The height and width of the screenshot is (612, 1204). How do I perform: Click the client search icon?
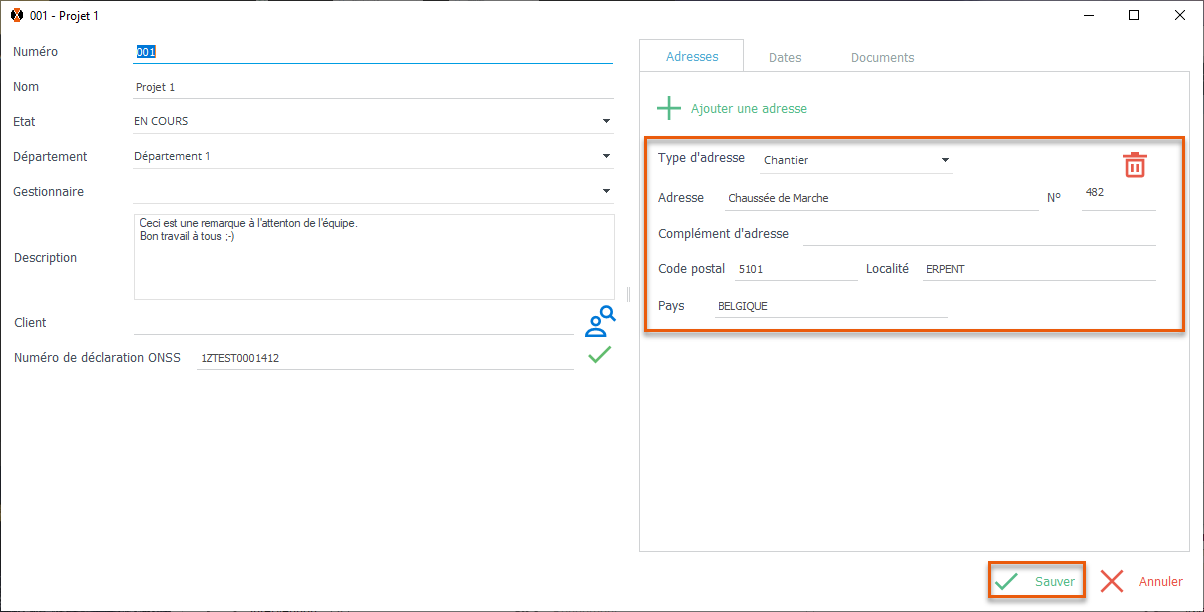tap(599, 321)
